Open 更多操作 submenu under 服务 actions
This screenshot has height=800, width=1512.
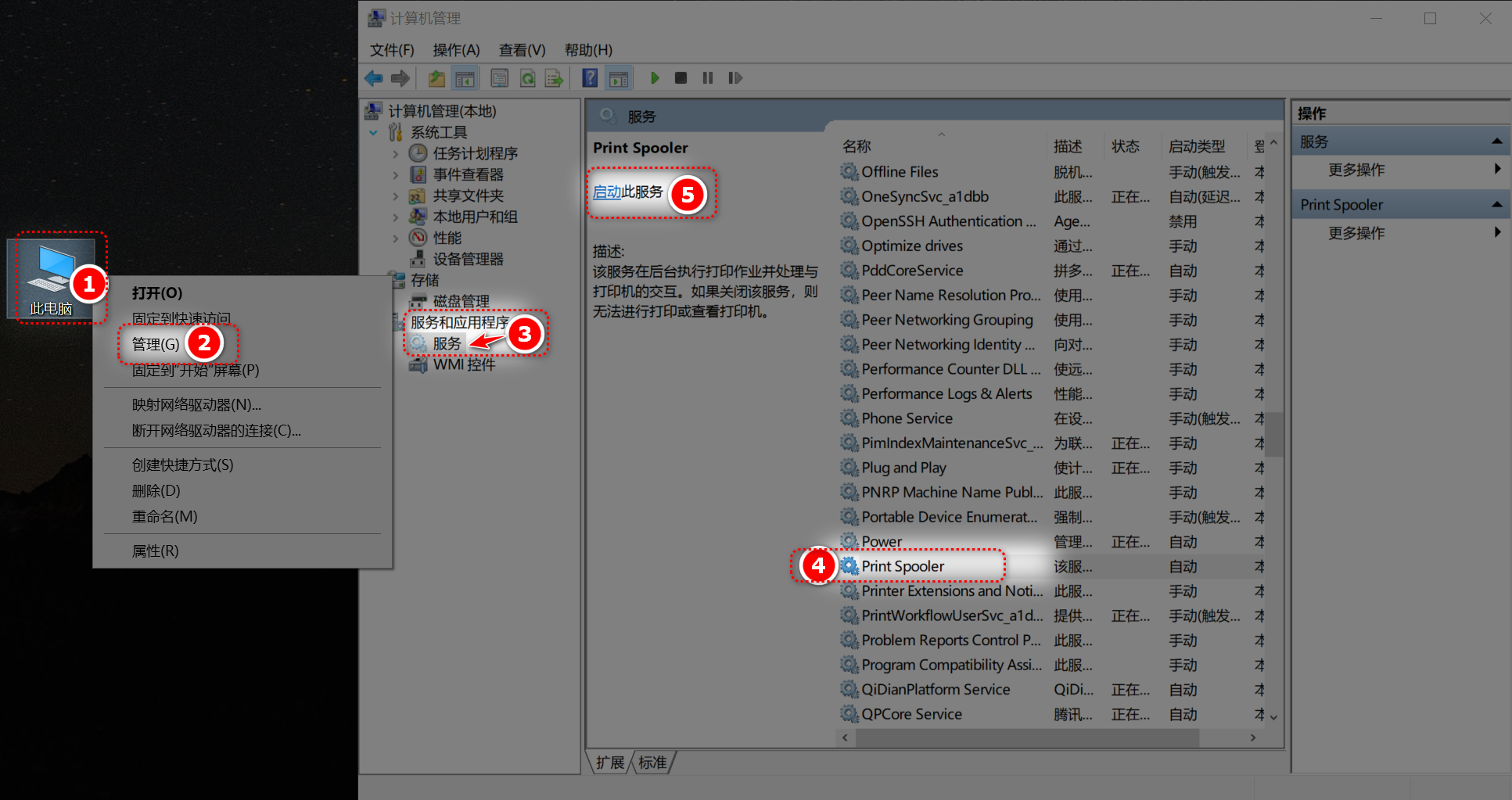(1401, 170)
